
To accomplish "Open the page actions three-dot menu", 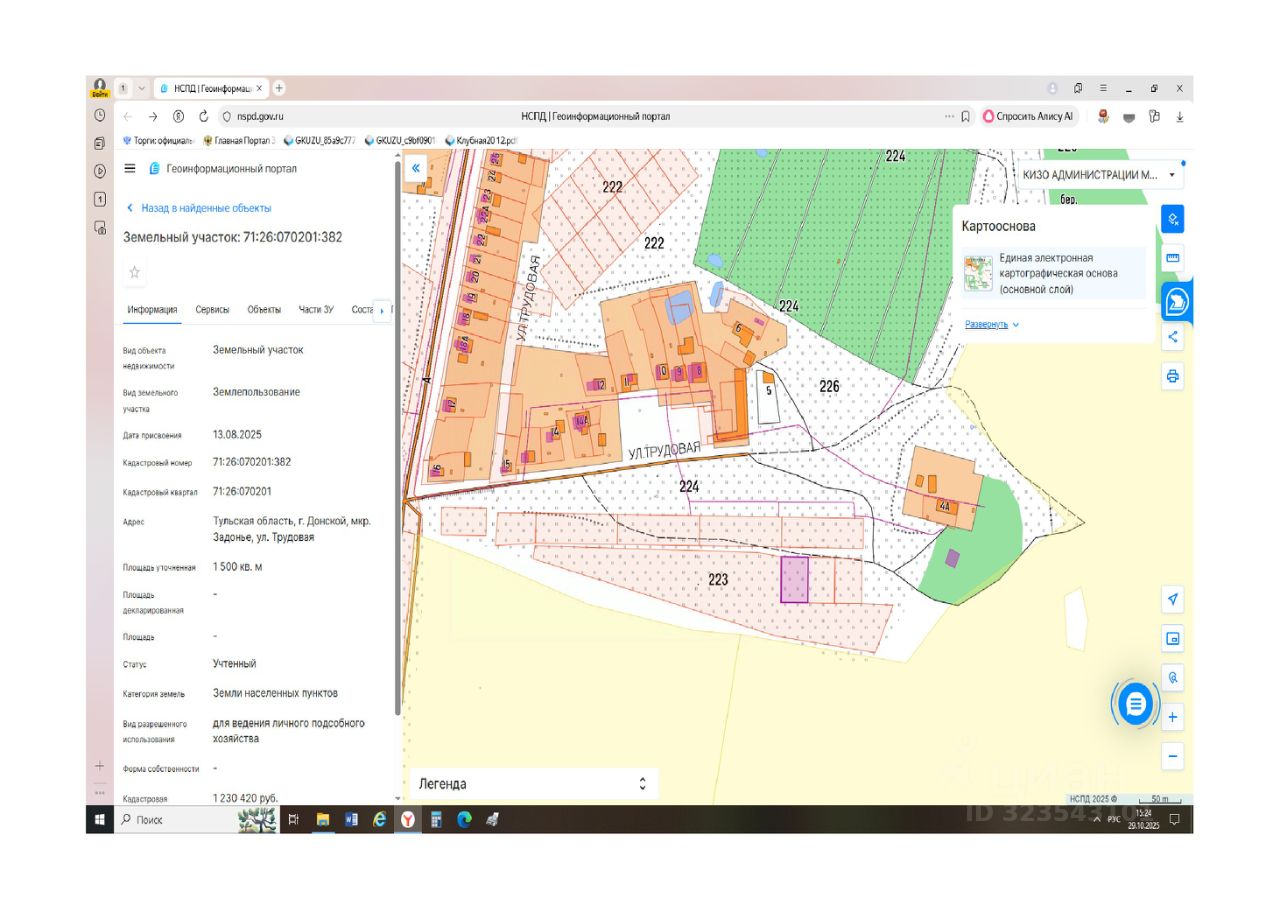I will 949,116.
